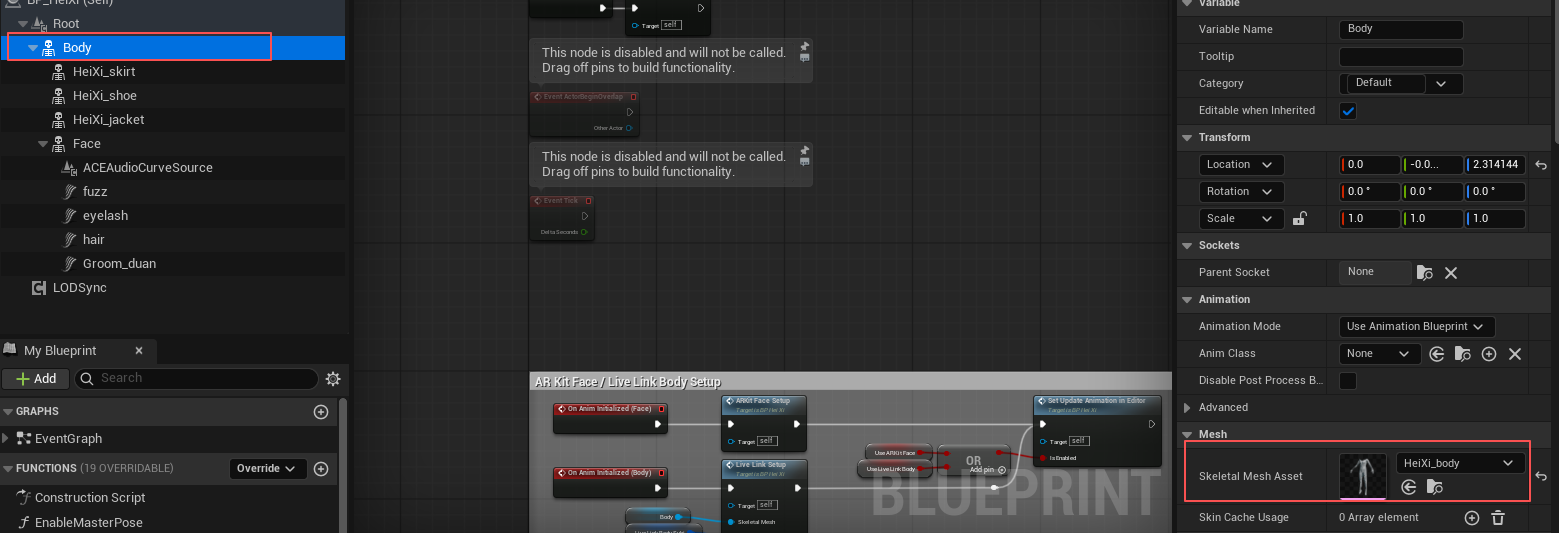Click the Tooltip text field
Viewport: 1559px width, 533px height.
click(1401, 57)
